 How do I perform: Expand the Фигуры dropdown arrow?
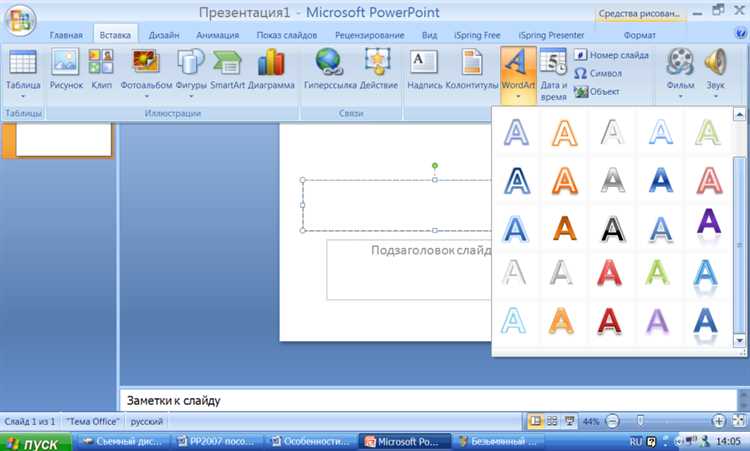pos(191,97)
